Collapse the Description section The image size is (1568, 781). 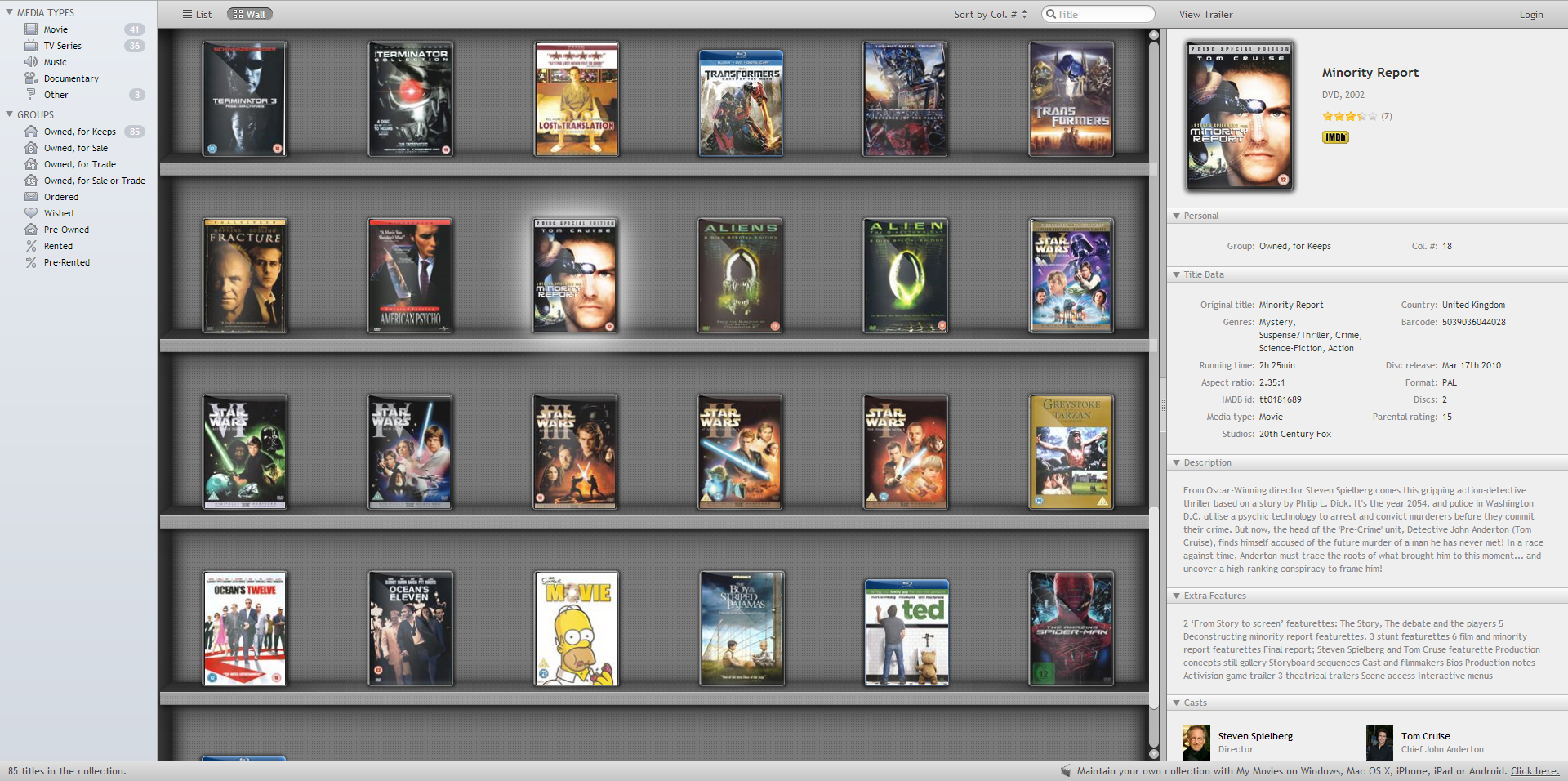coord(1176,462)
